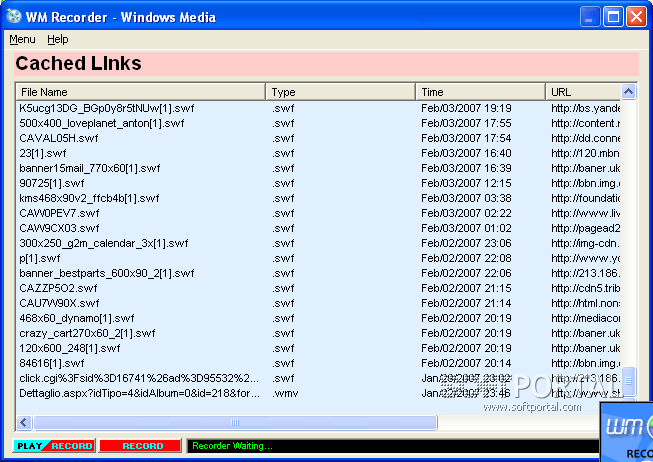653x462 pixels.
Task: Select crazy_cart270x60_2[1].swf entry
Action: pos(87,333)
